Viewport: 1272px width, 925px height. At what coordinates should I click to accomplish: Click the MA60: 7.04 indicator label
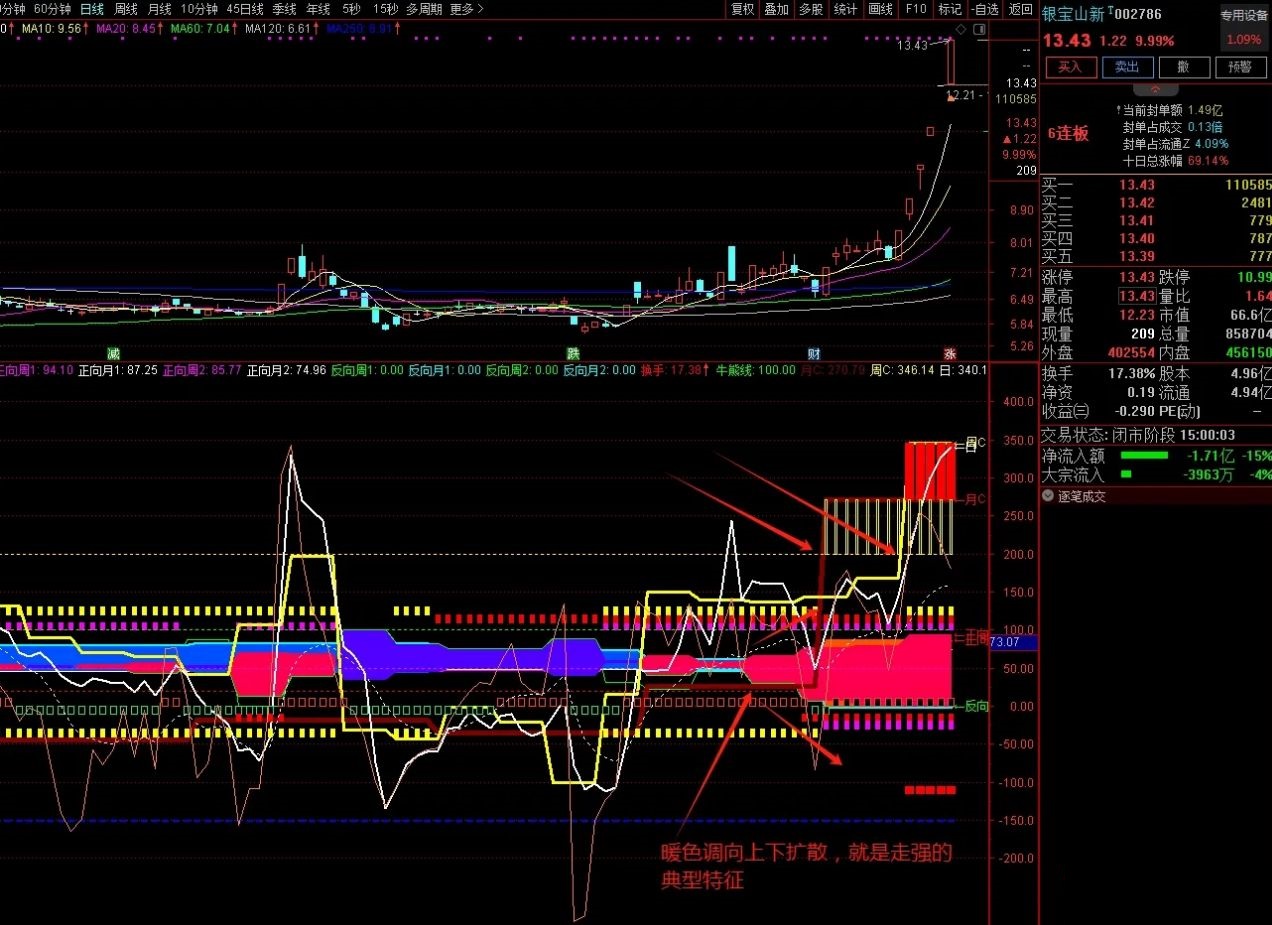(201, 29)
